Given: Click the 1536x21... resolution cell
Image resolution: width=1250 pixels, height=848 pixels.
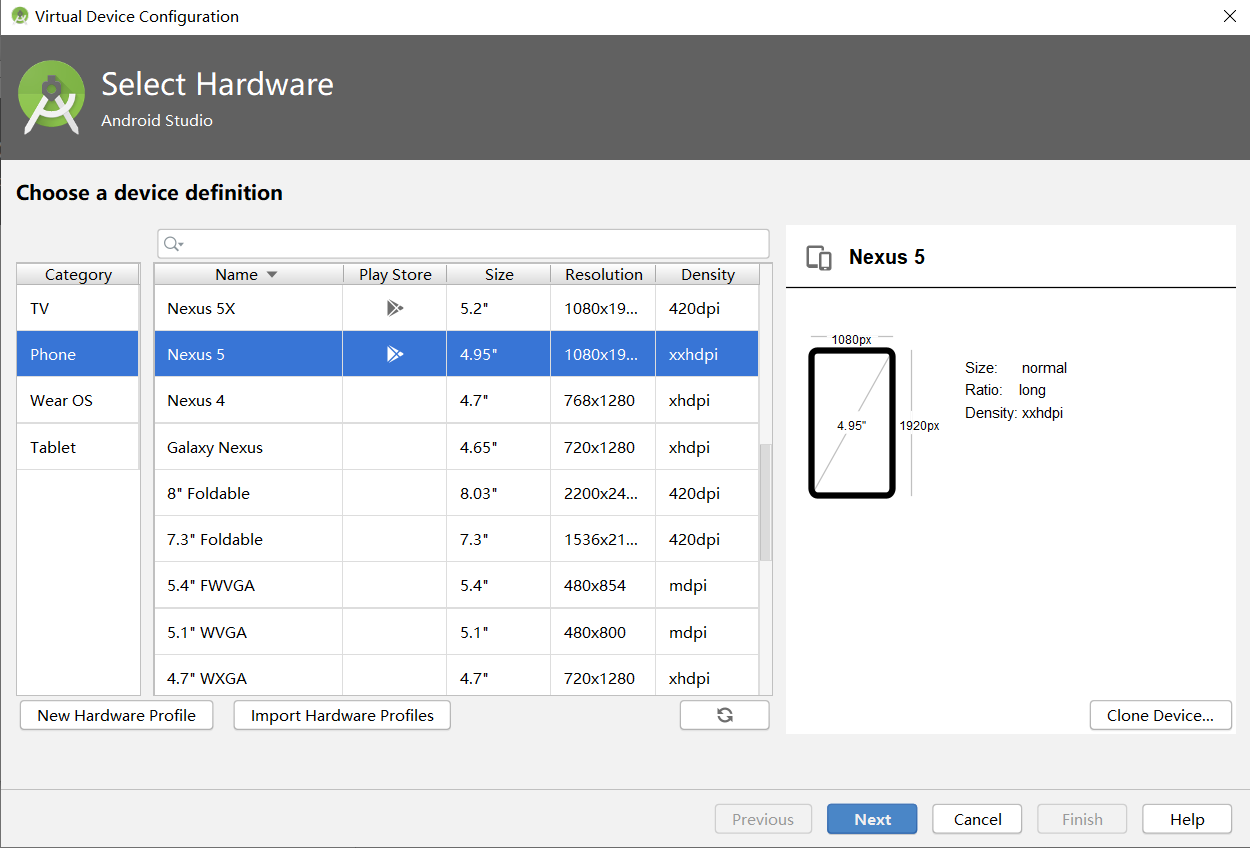Looking at the screenshot, I should click(x=603, y=539).
